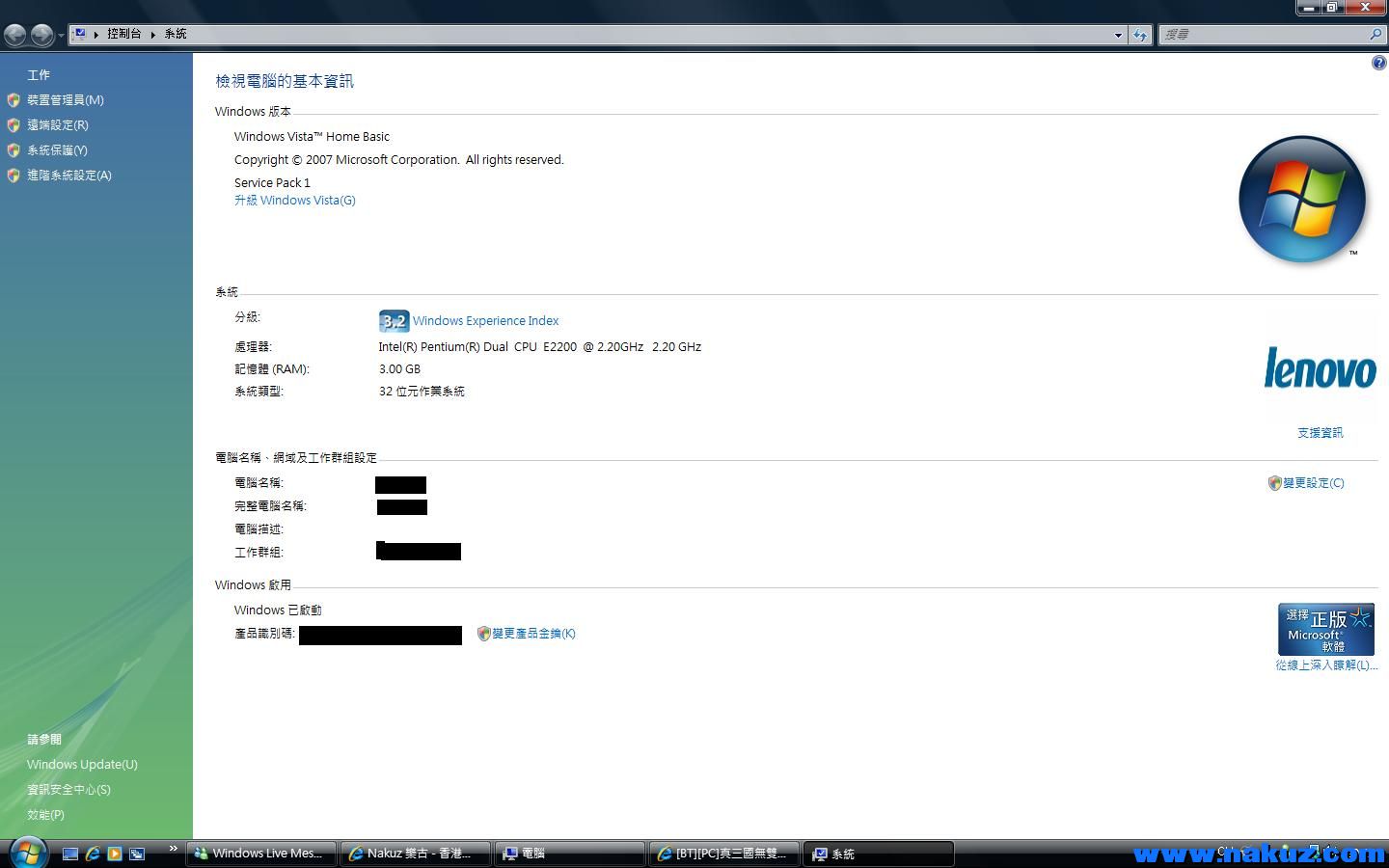Viewport: 1389px width, 868px height.
Task: Switch to Windows Live Messenger taskbar button
Action: (x=260, y=854)
